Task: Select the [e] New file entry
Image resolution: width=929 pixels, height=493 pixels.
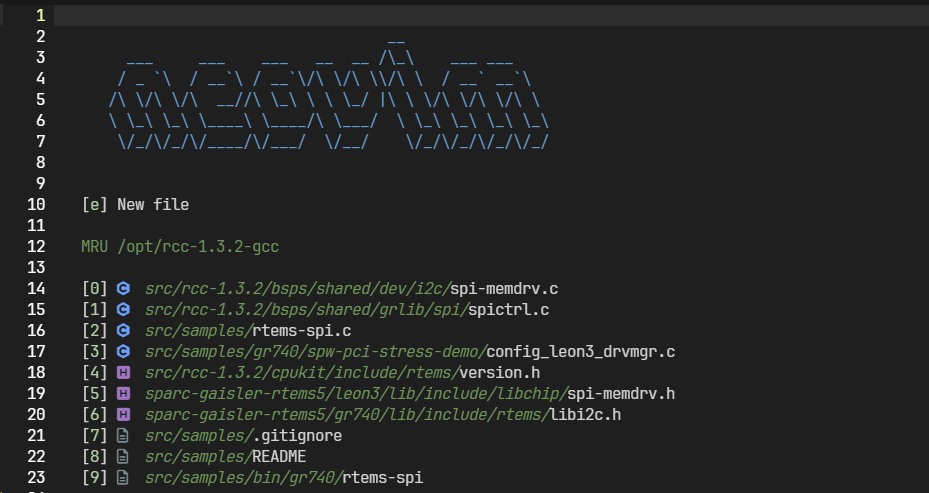Action: 135,205
